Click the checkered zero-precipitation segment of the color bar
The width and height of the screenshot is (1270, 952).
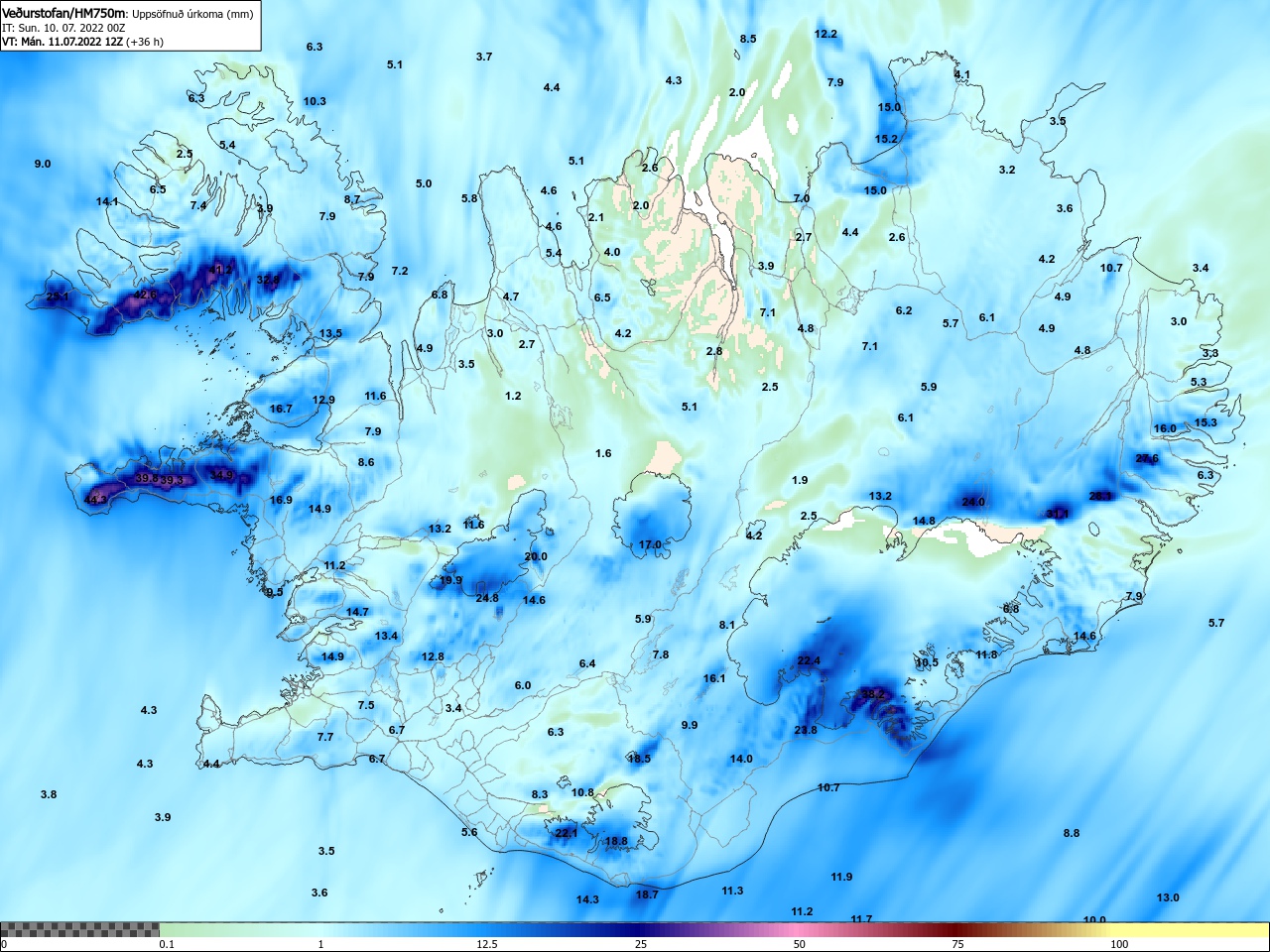click(79, 930)
